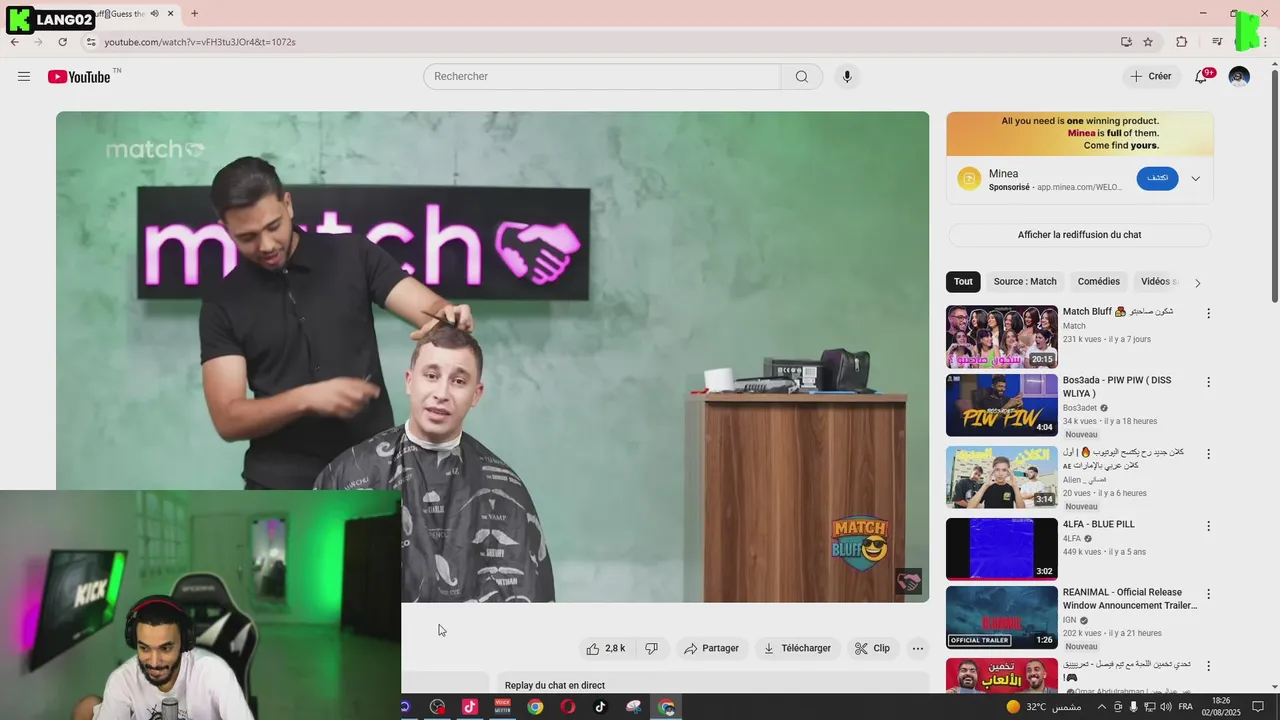Screen dimensions: 1280x720
Task: Select the Comédies filter chip
Action: coord(1099,281)
